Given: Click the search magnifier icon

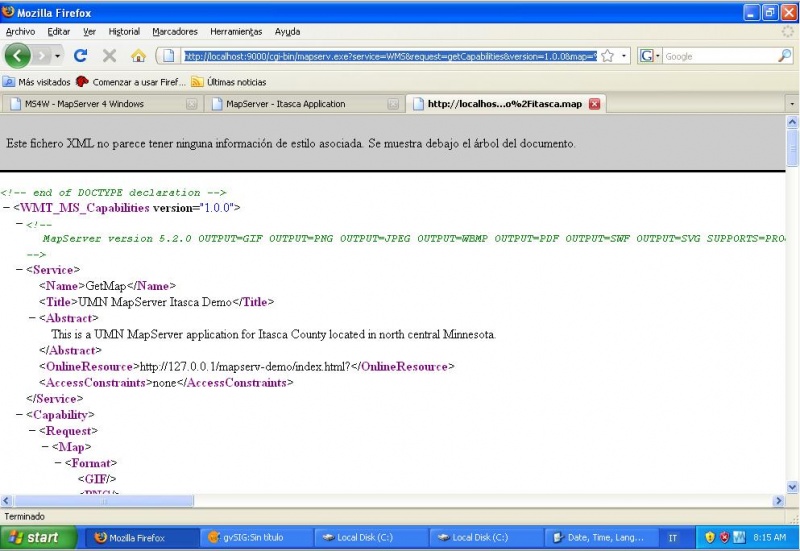Looking at the screenshot, I should 784,56.
